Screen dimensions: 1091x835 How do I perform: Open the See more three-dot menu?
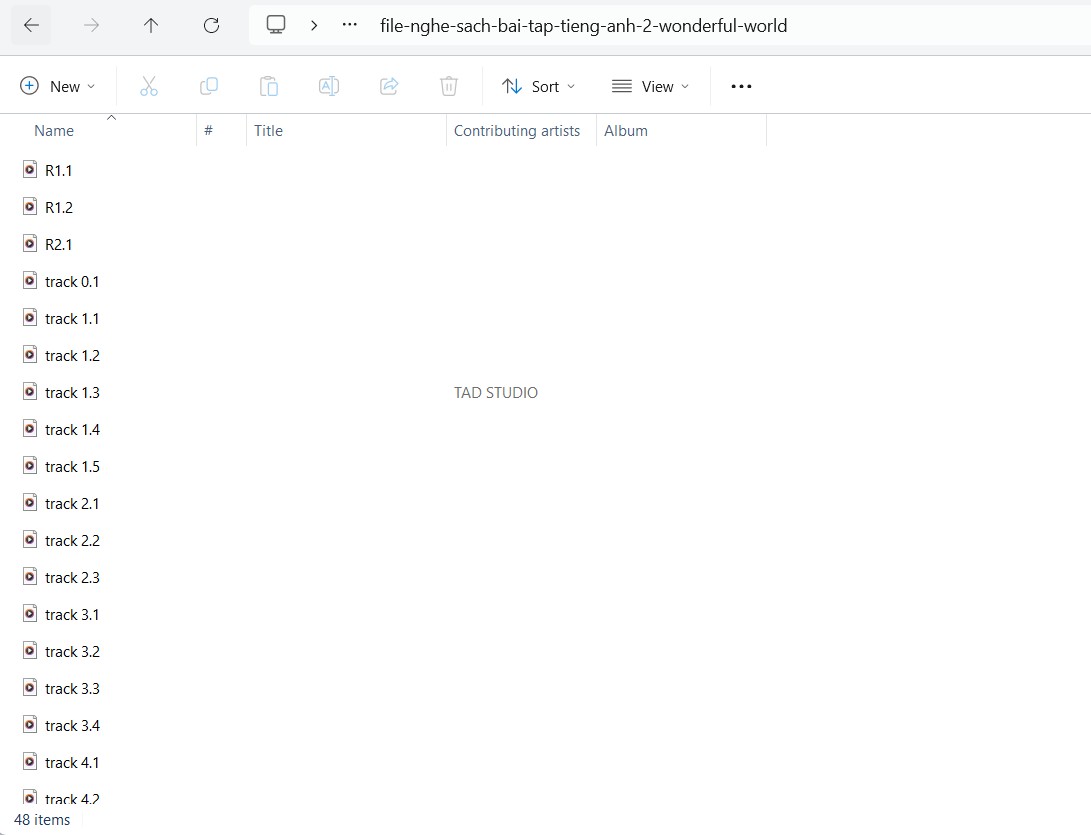(741, 87)
